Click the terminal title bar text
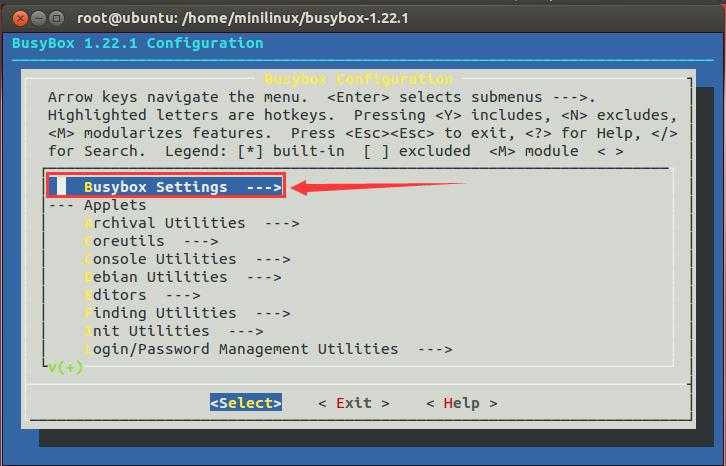The width and height of the screenshot is (726, 466). pos(243,18)
